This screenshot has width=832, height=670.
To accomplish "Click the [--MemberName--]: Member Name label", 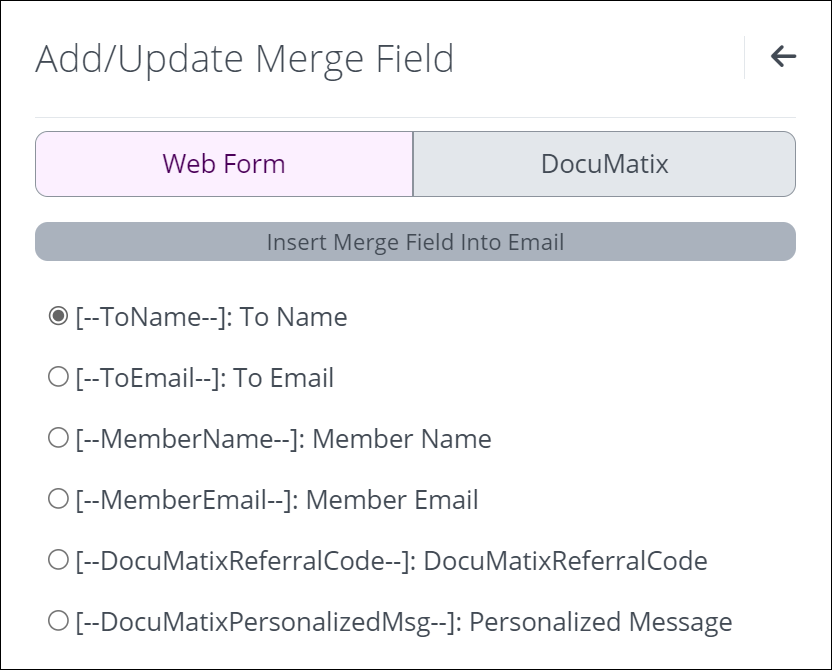I will point(283,439).
